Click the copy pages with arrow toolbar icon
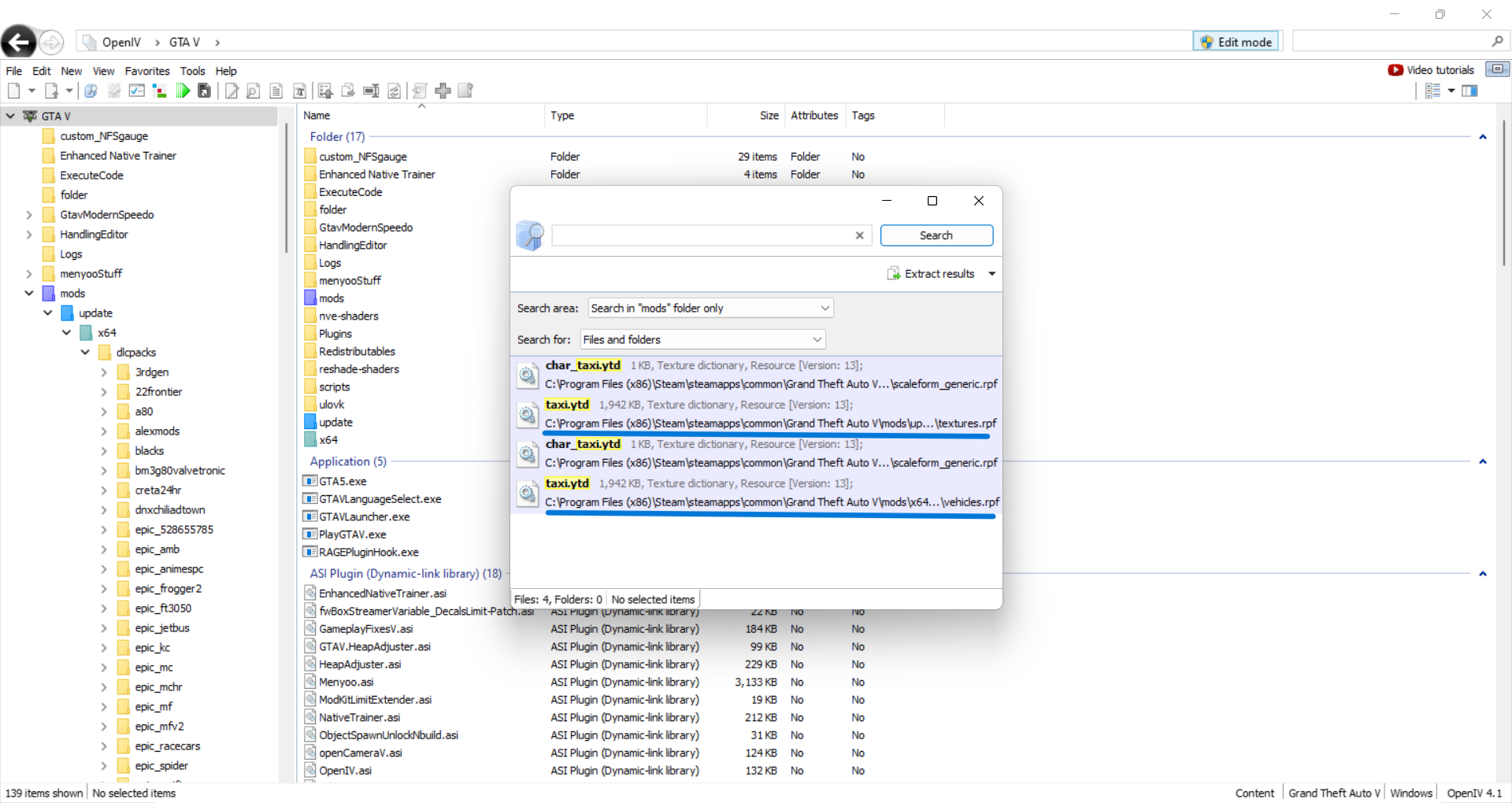Screen dimensions: 1512x803 pyautogui.click(x=348, y=91)
